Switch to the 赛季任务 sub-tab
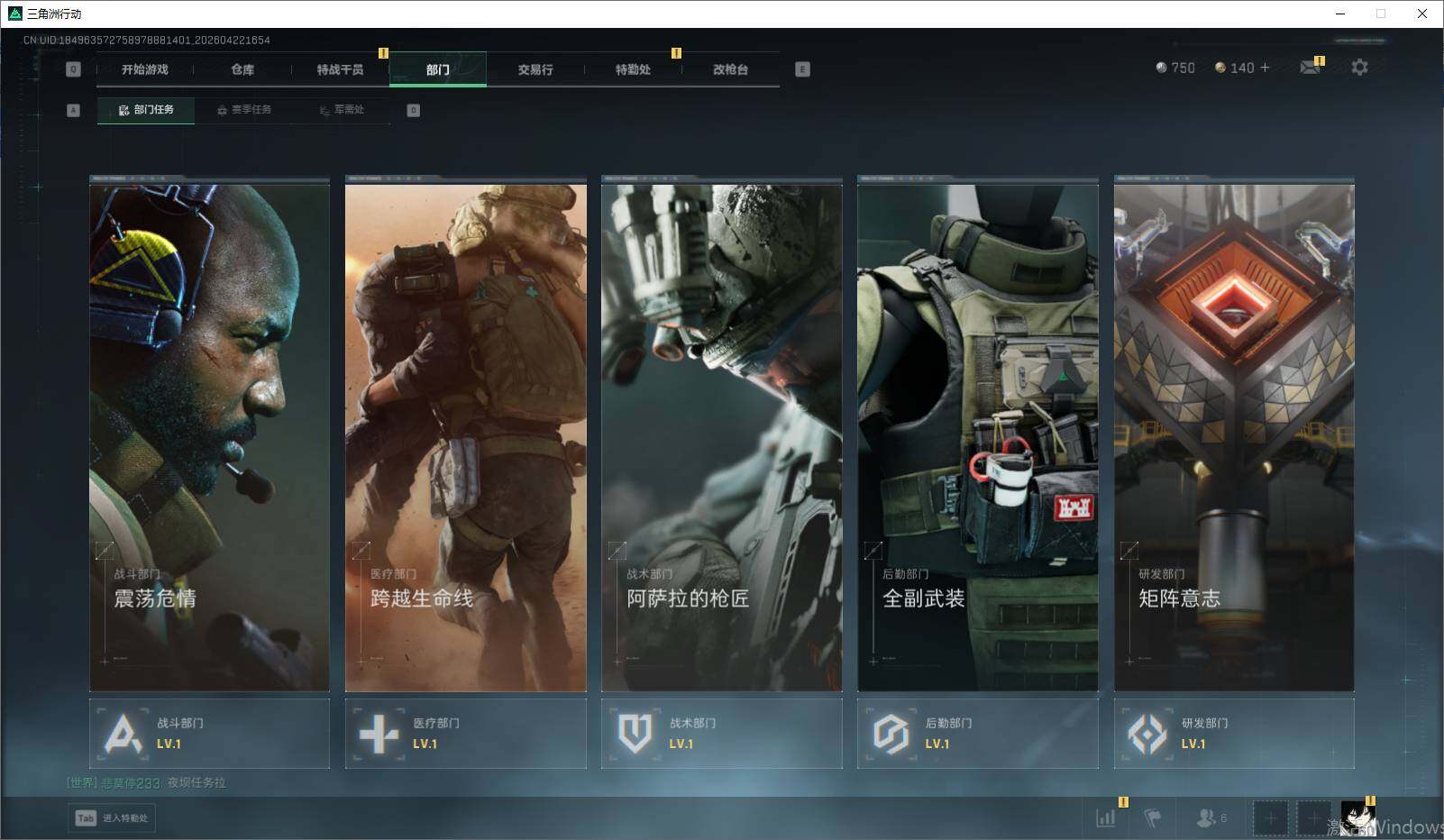The image size is (1444, 840). click(x=244, y=110)
